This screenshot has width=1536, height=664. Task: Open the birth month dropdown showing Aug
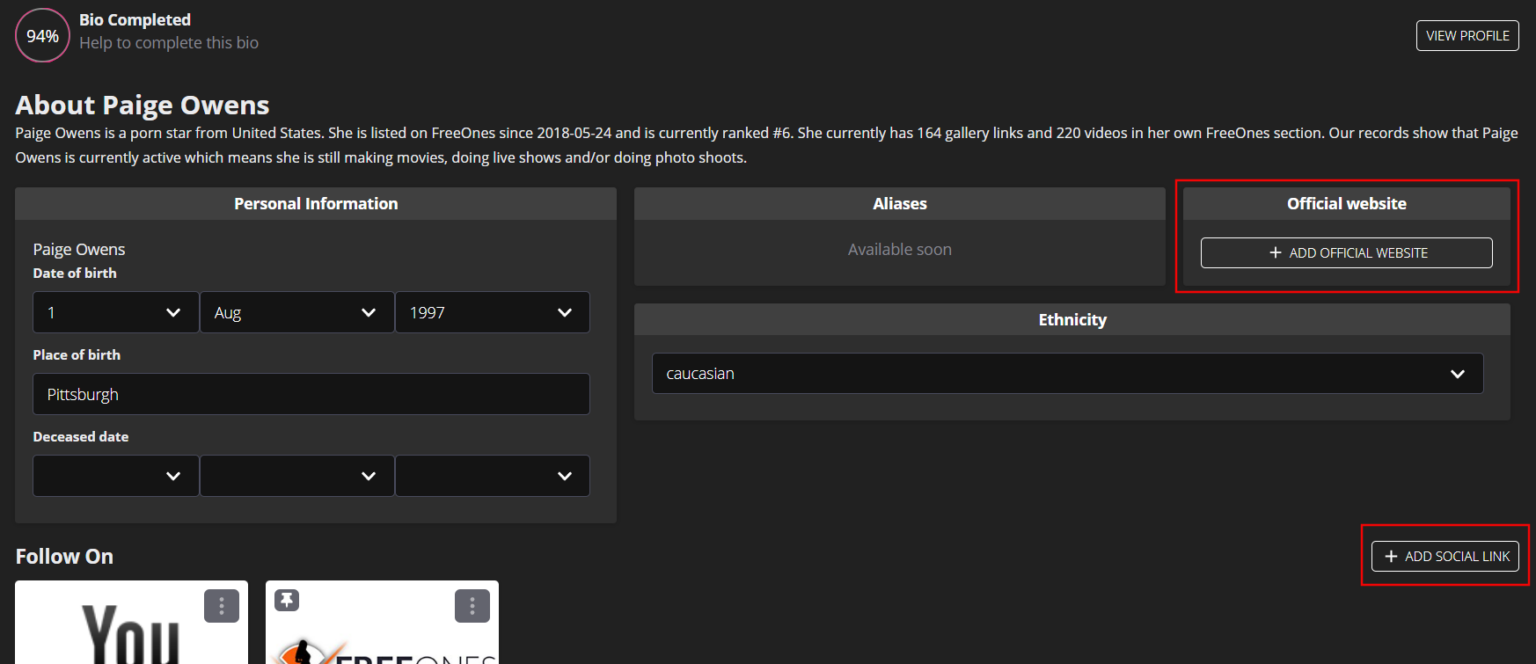tap(296, 313)
